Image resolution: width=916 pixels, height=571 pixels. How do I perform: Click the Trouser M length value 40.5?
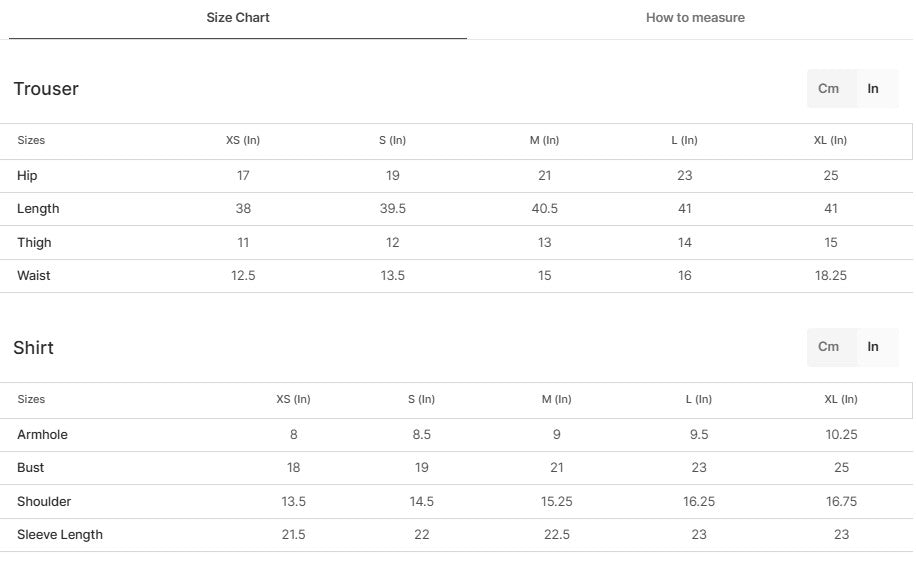(x=544, y=209)
